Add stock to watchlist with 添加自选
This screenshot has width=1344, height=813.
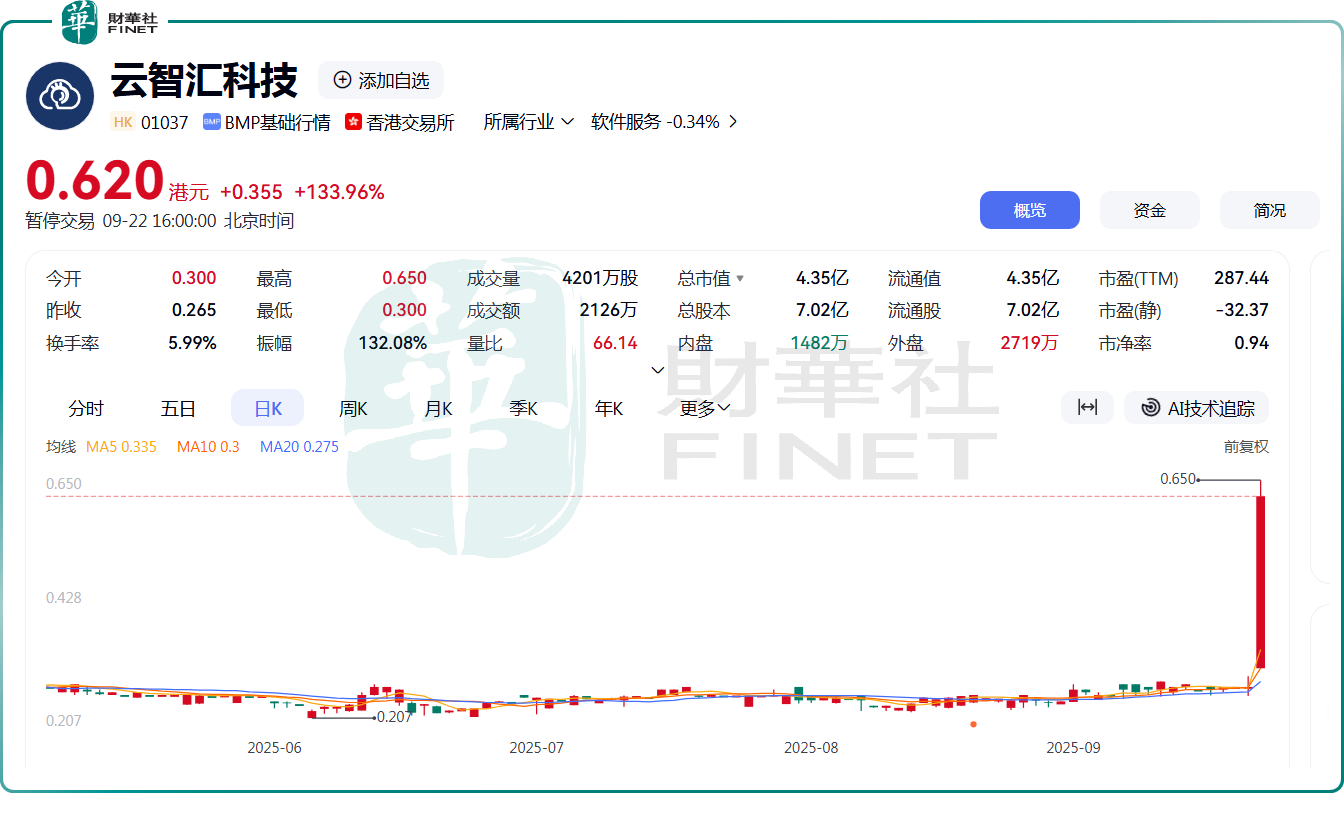click(381, 80)
